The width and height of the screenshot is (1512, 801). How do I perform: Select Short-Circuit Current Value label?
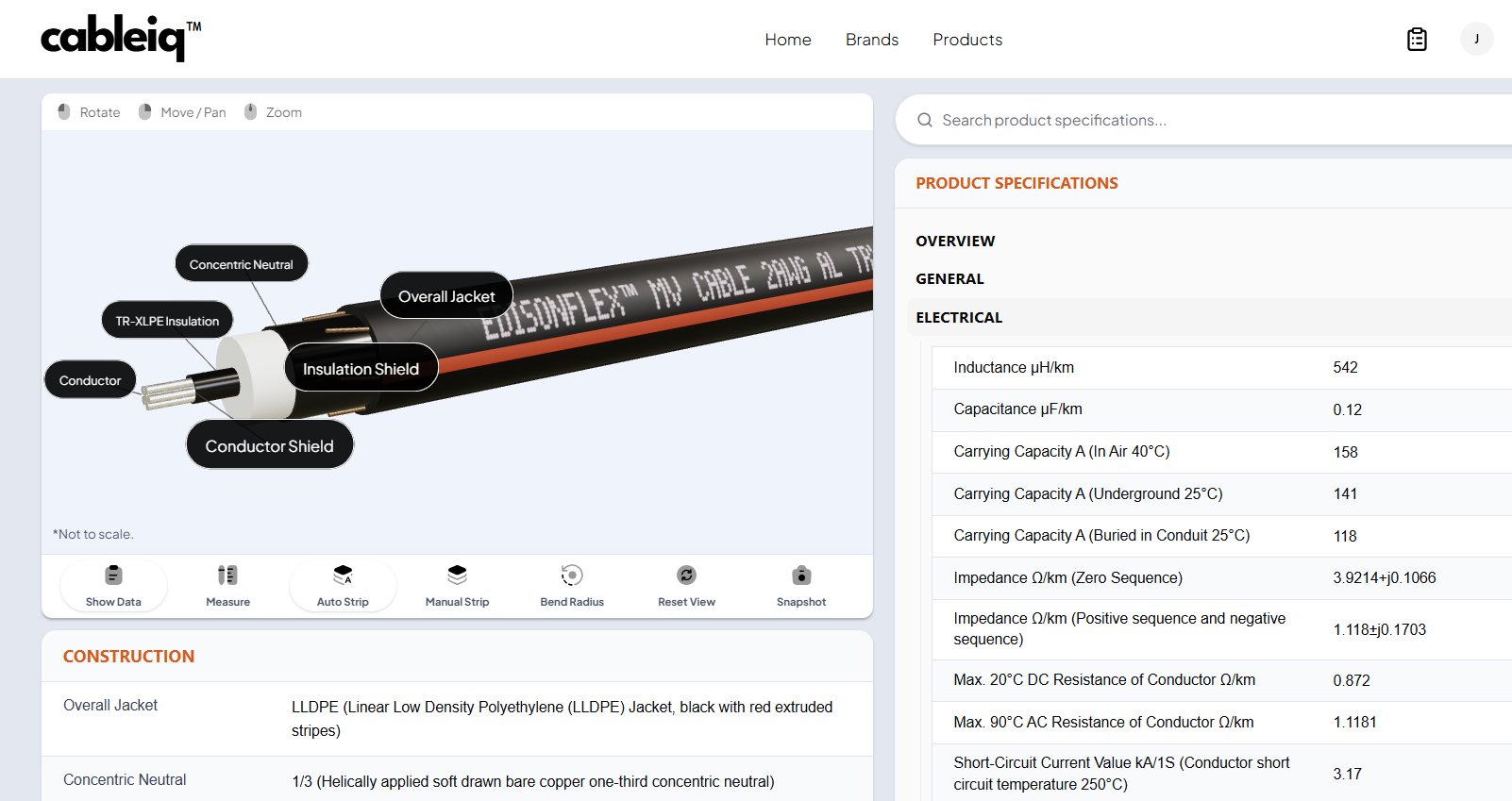point(1121,773)
